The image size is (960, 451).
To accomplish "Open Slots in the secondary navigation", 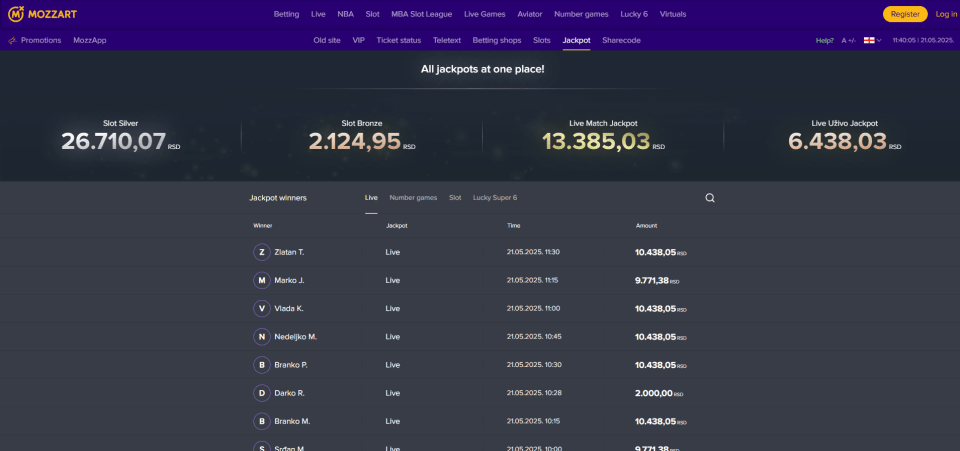I will [542, 40].
